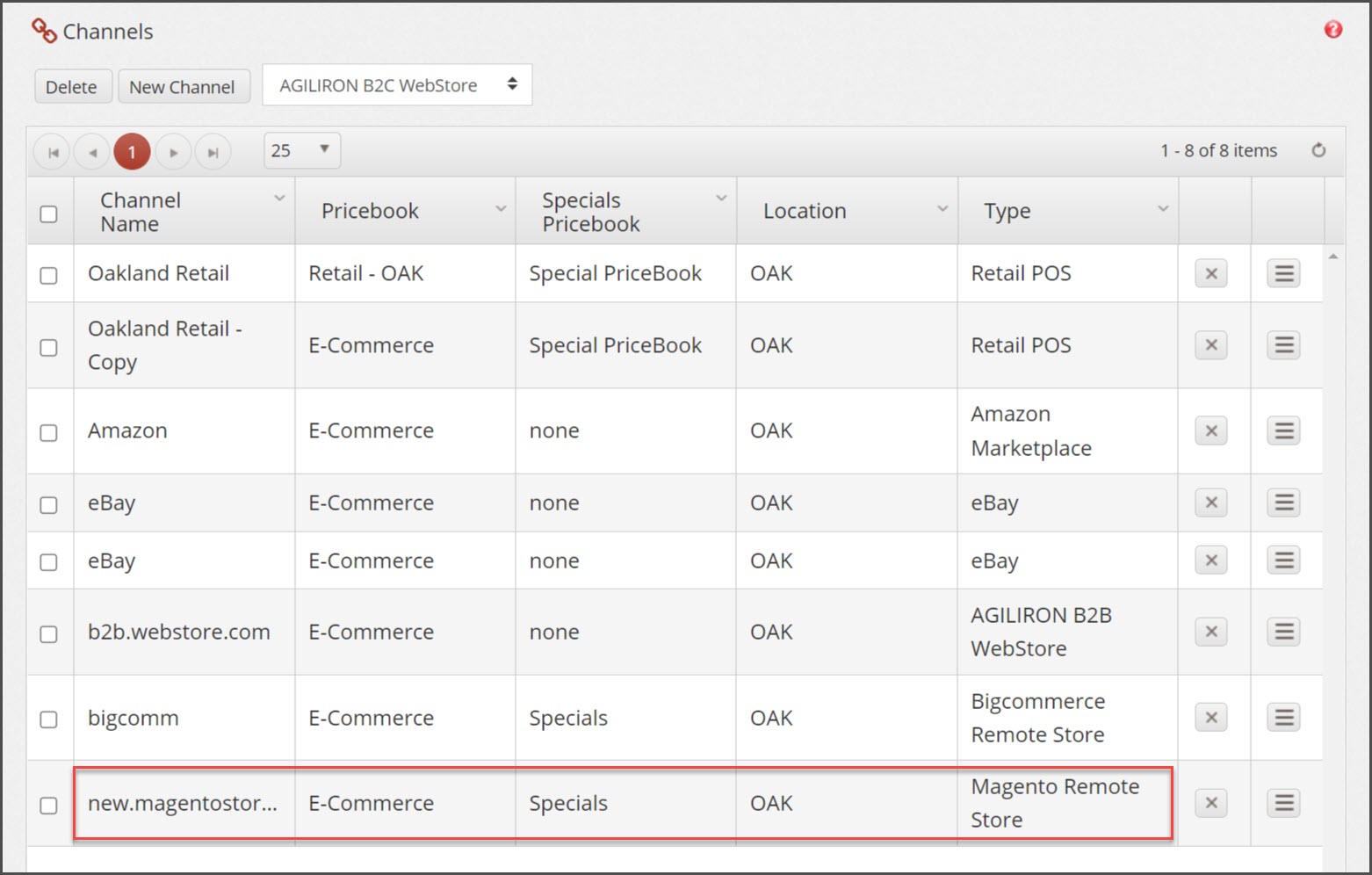Open the Pricebook column menu arrow
Viewport: 1372px width, 875px height.
tap(501, 209)
